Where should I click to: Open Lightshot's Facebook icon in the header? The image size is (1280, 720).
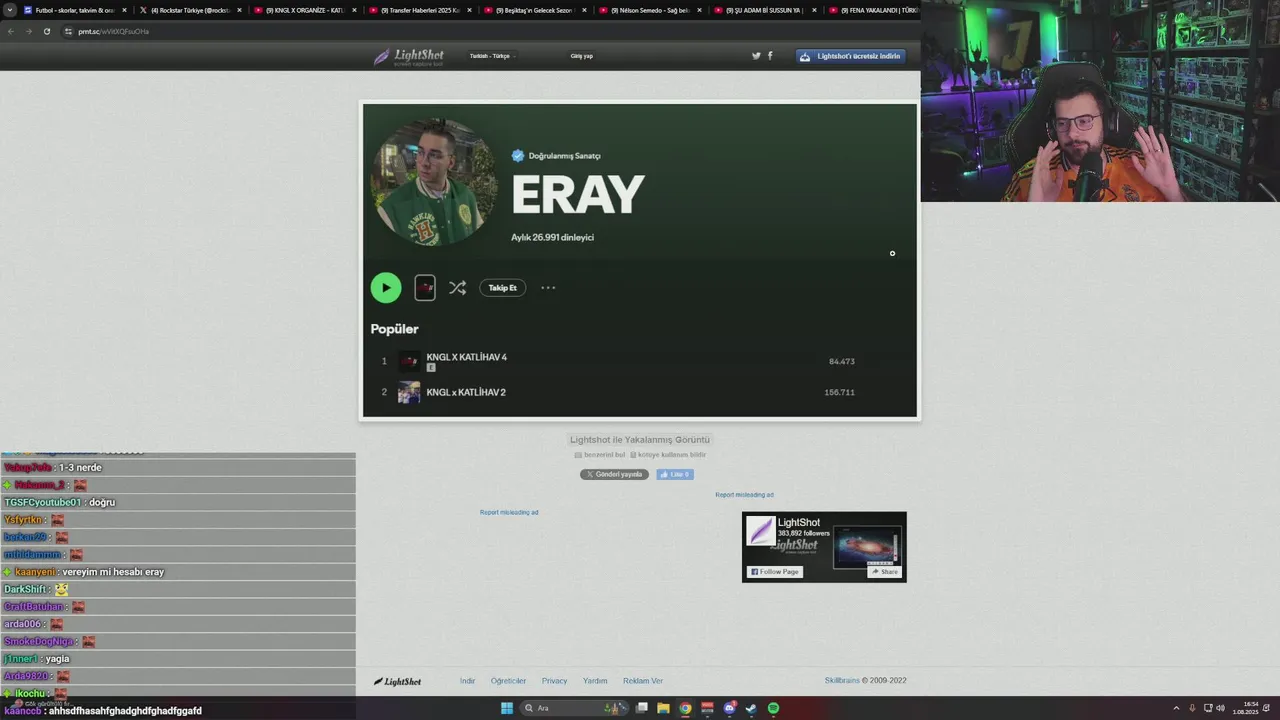coord(770,56)
